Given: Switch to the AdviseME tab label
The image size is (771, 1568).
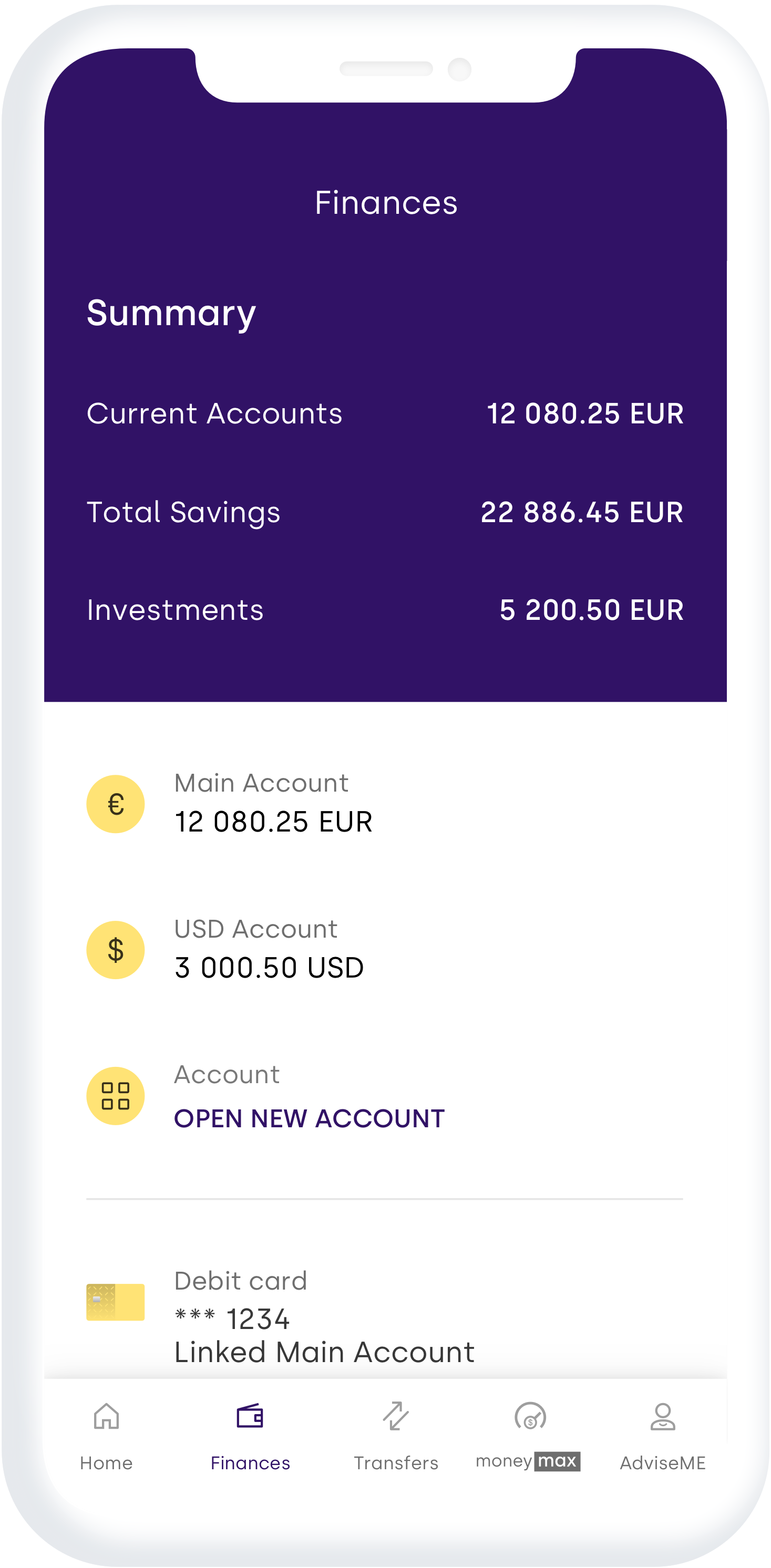Looking at the screenshot, I should (663, 1463).
